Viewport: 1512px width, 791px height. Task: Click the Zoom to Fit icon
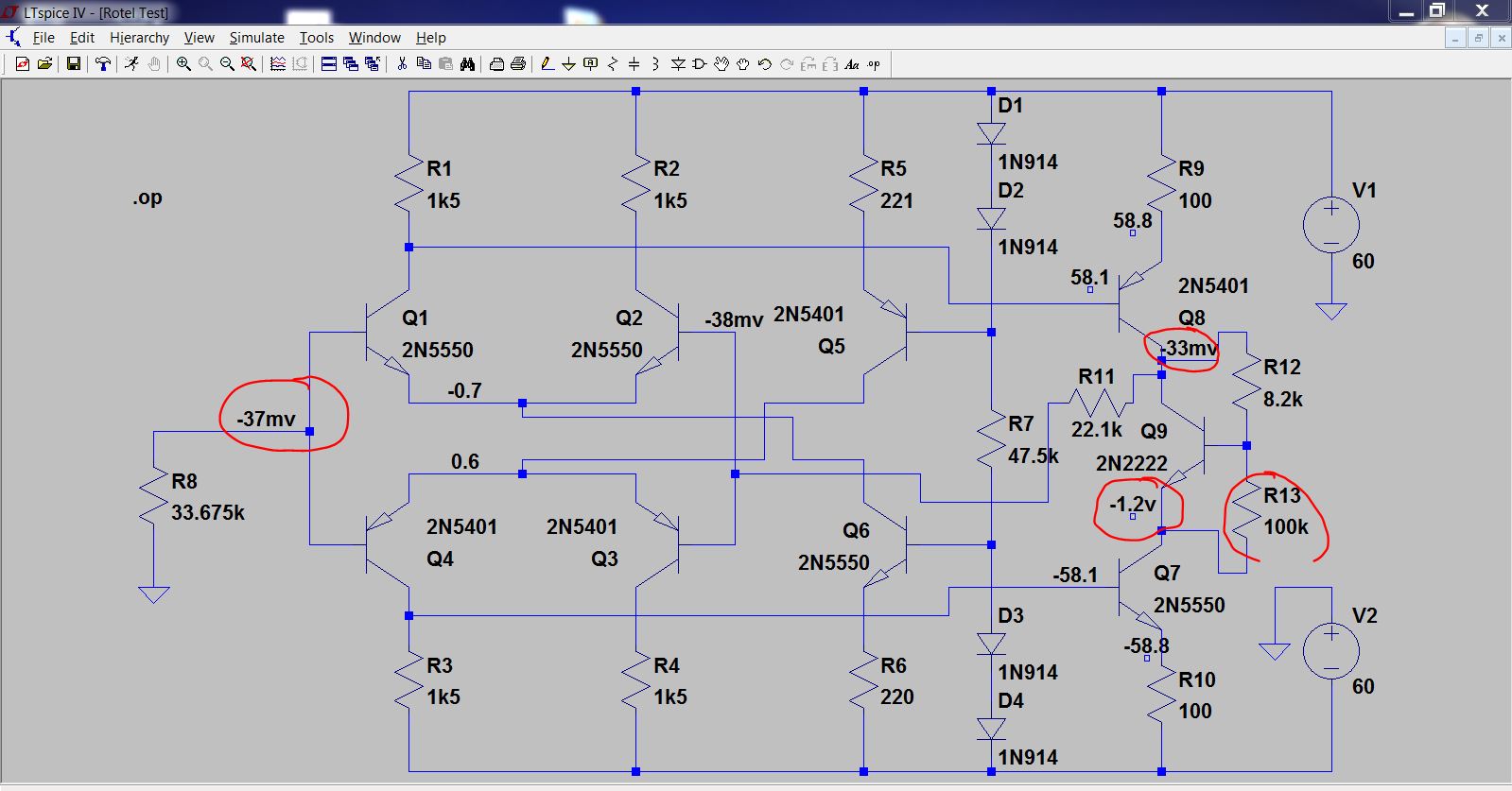248,64
